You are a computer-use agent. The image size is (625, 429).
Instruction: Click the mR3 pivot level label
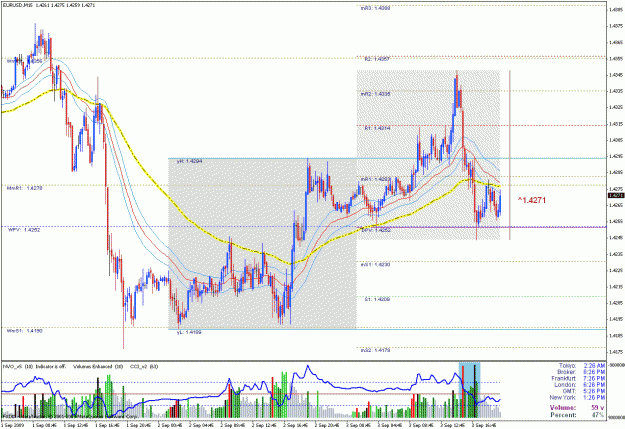point(375,8)
